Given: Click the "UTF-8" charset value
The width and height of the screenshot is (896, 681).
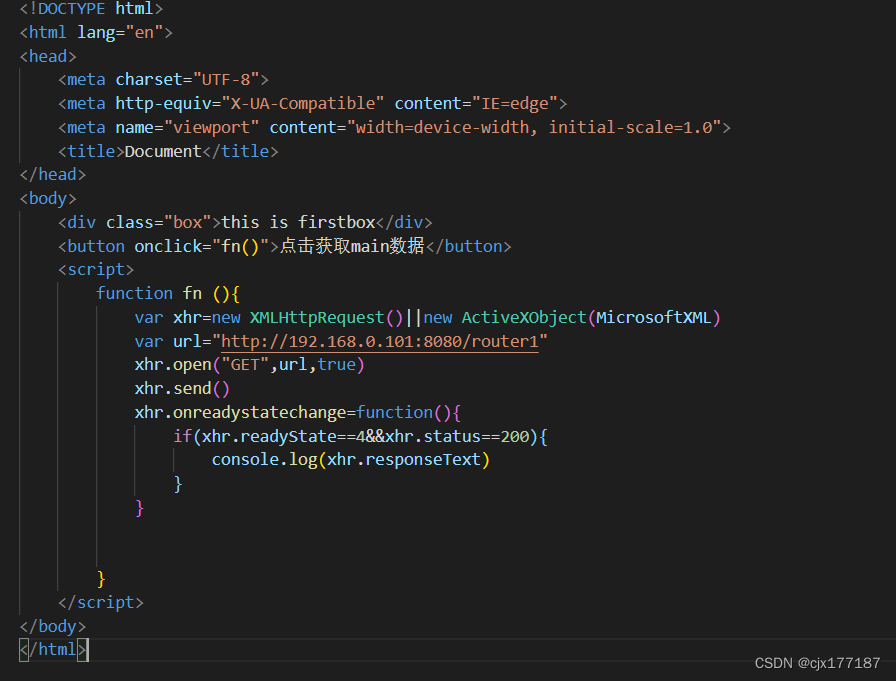Looking at the screenshot, I should (x=226, y=79).
